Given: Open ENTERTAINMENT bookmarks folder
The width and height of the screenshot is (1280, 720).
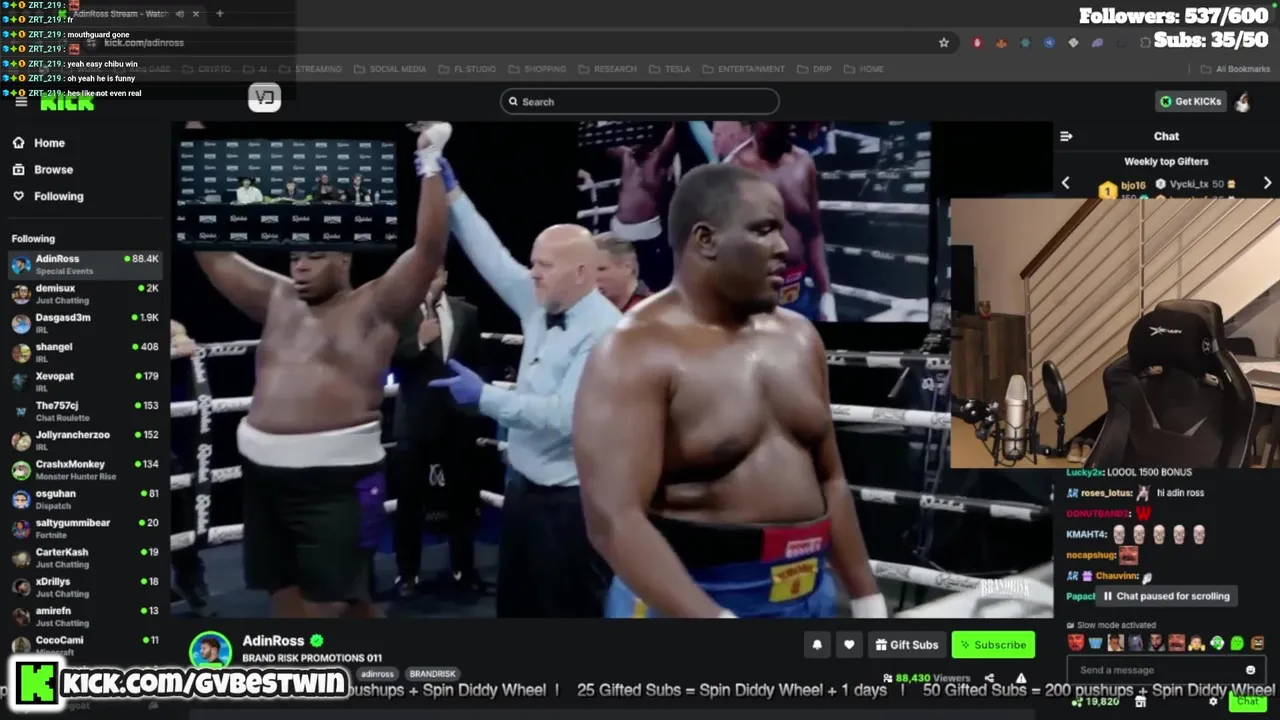Looking at the screenshot, I should pos(743,69).
